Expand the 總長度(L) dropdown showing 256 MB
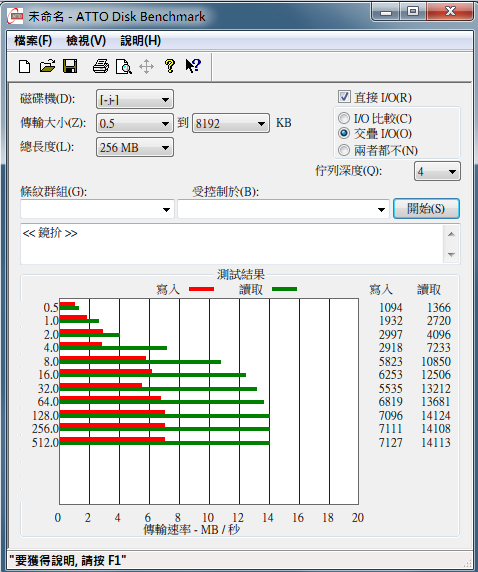 pyautogui.click(x=135, y=147)
